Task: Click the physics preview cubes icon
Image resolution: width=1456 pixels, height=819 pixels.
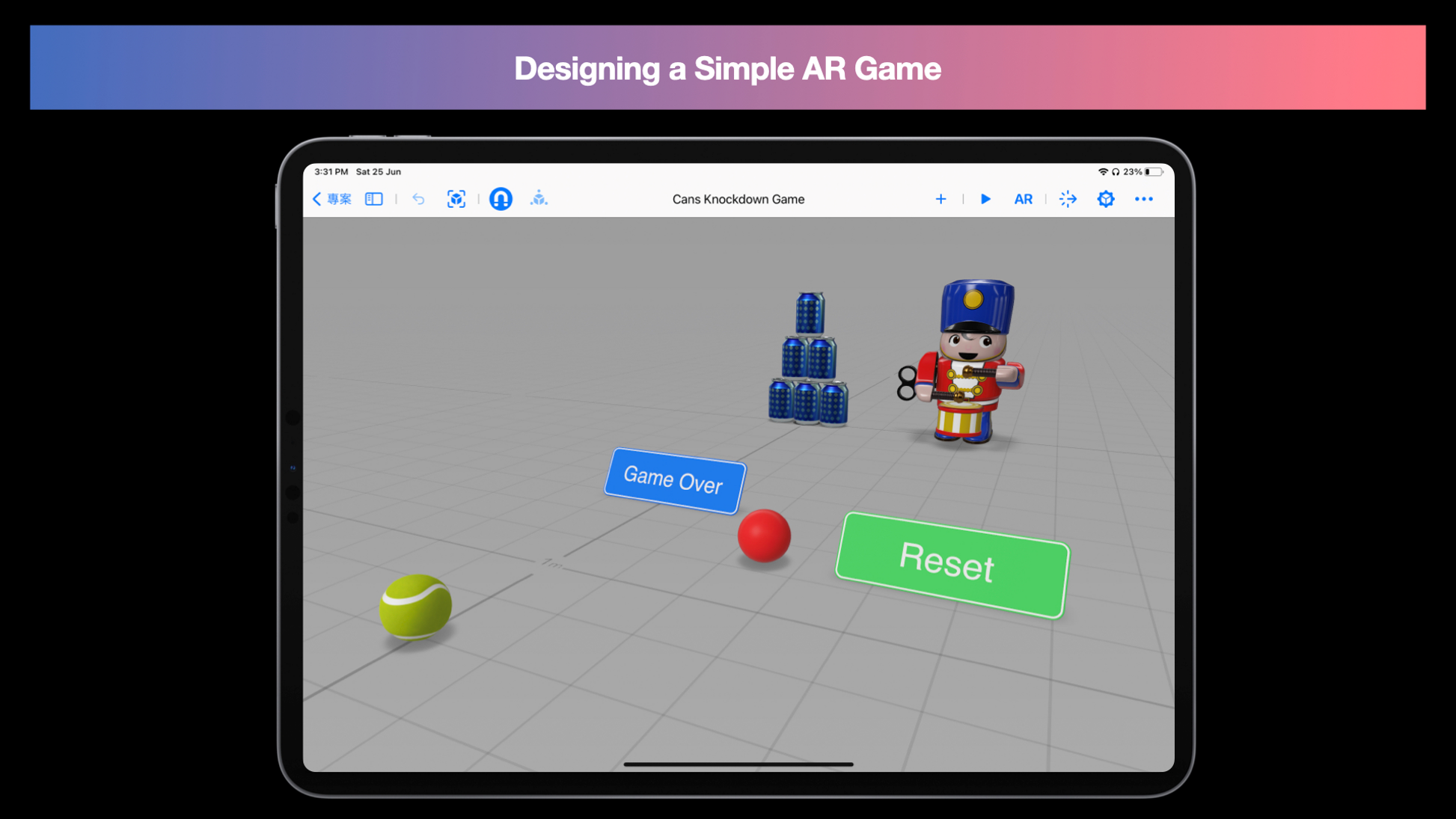Action: point(539,199)
